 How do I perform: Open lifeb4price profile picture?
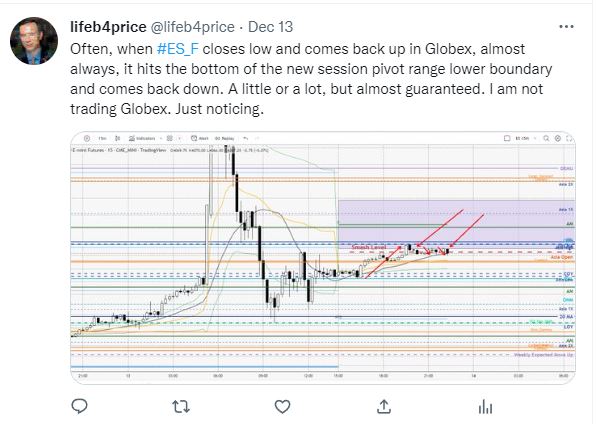[x=34, y=41]
